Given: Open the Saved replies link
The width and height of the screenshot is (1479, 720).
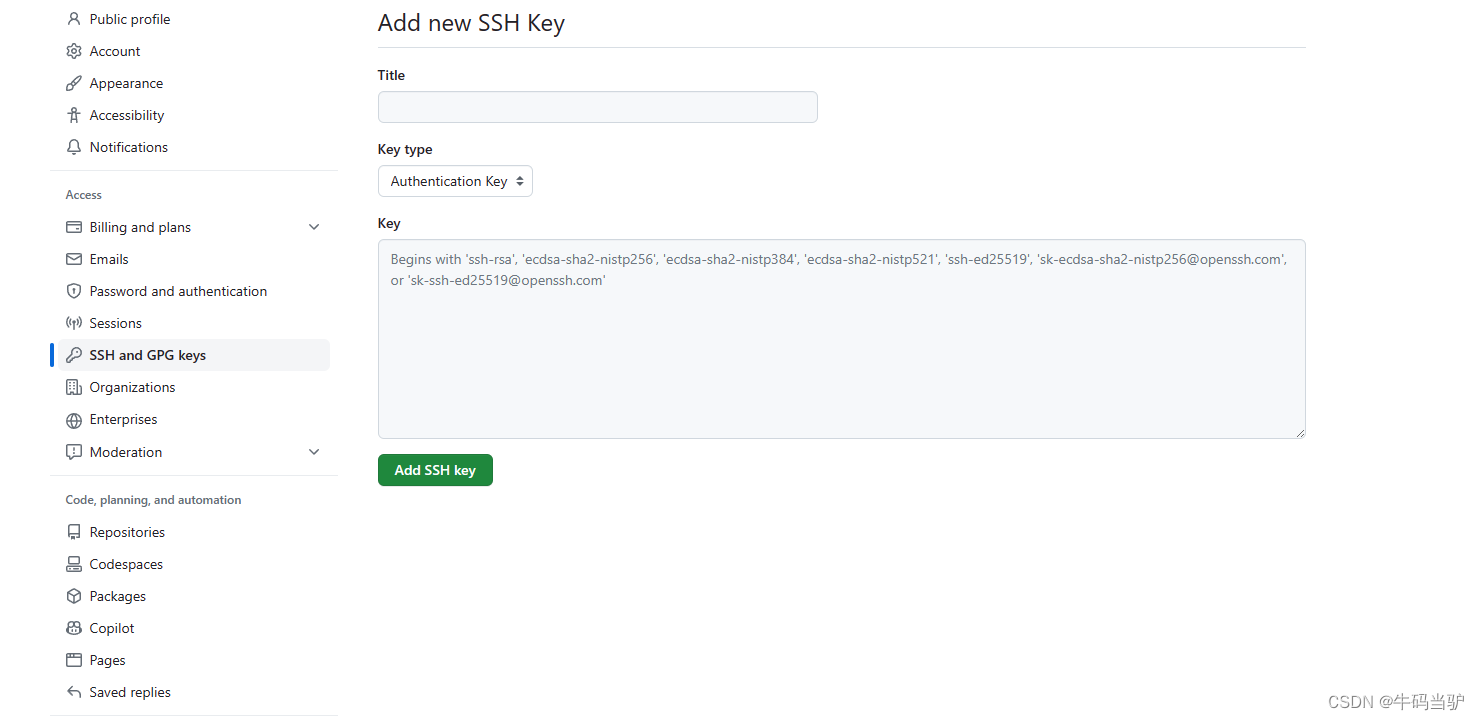Looking at the screenshot, I should [x=130, y=692].
